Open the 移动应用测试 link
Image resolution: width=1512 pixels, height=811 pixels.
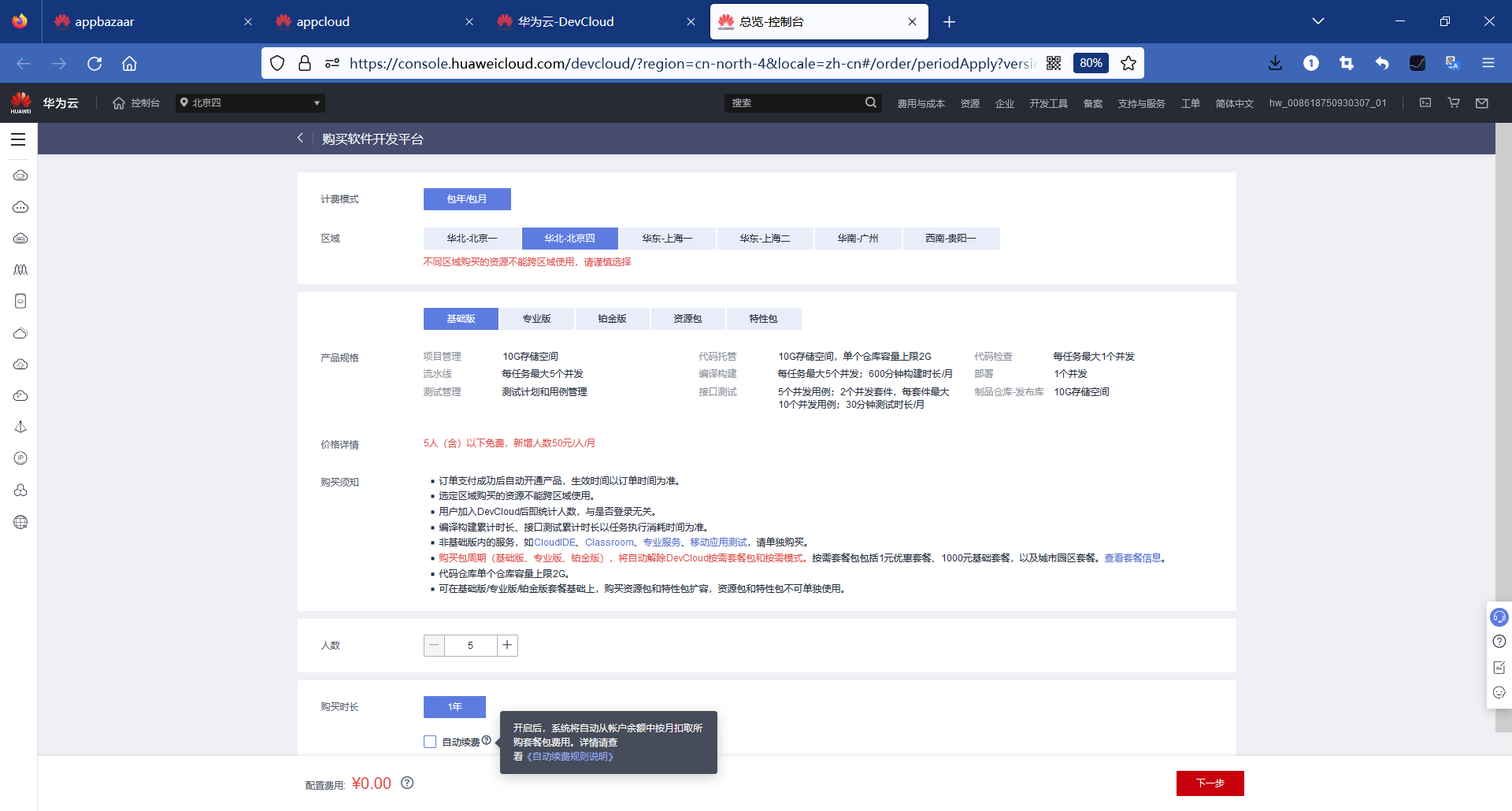point(719,543)
